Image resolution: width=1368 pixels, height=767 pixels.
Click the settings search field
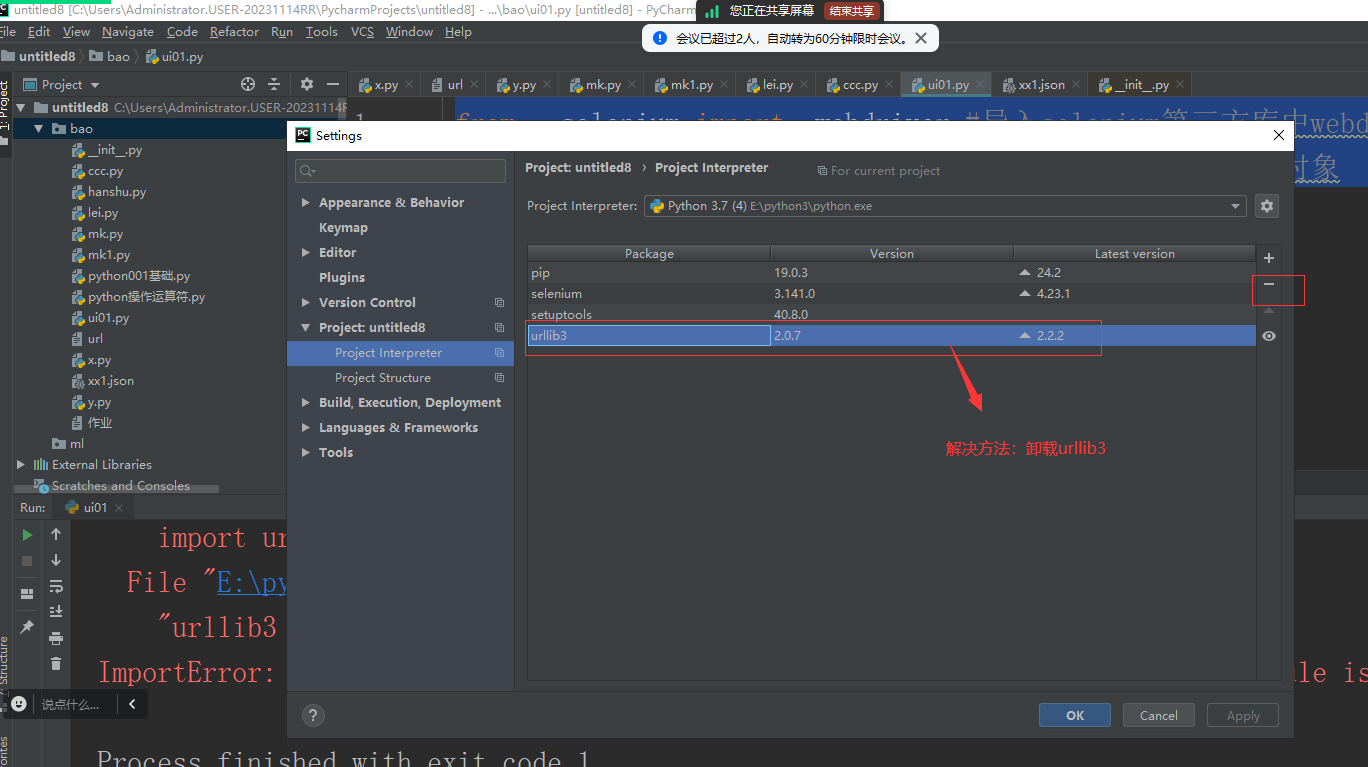(400, 171)
